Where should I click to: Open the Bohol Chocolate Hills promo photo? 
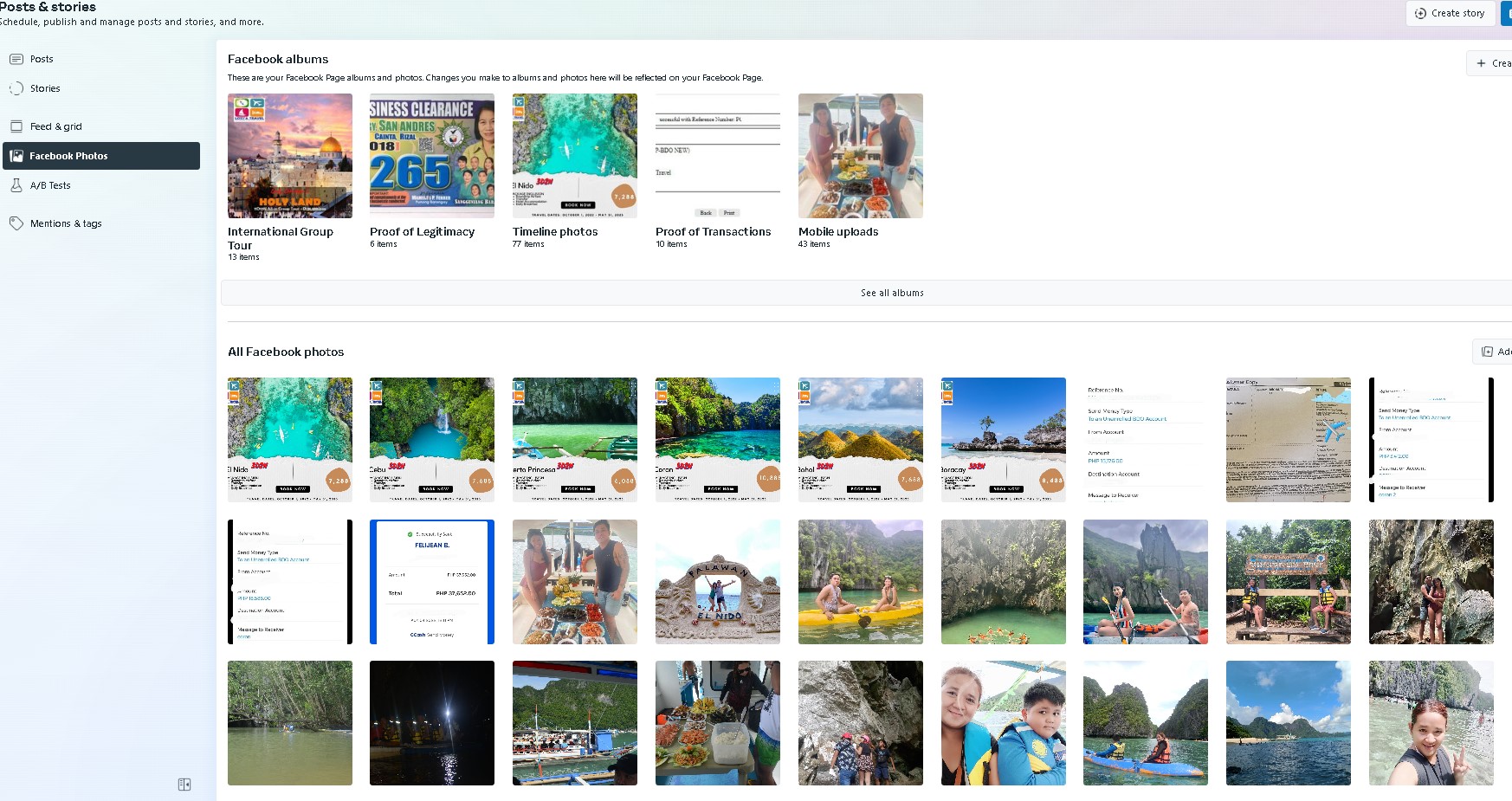pos(861,440)
